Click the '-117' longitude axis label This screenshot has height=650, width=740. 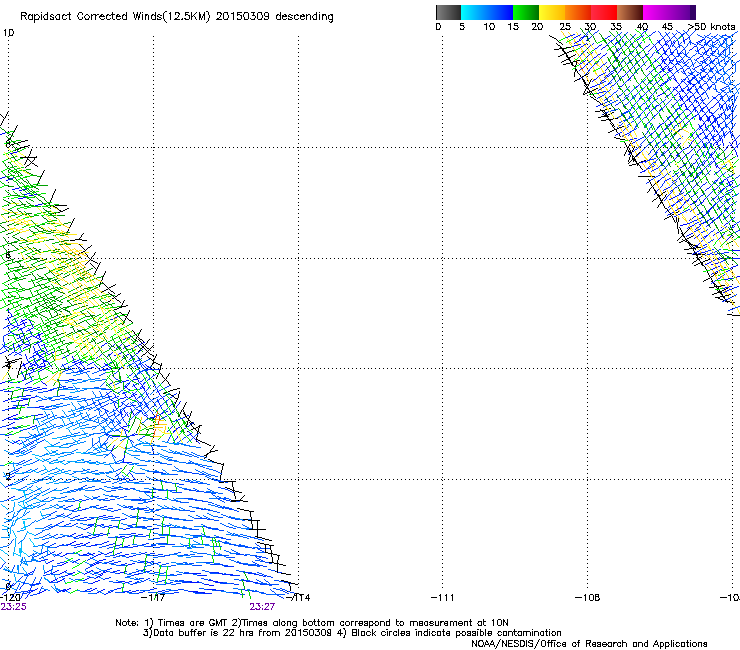[x=153, y=598]
